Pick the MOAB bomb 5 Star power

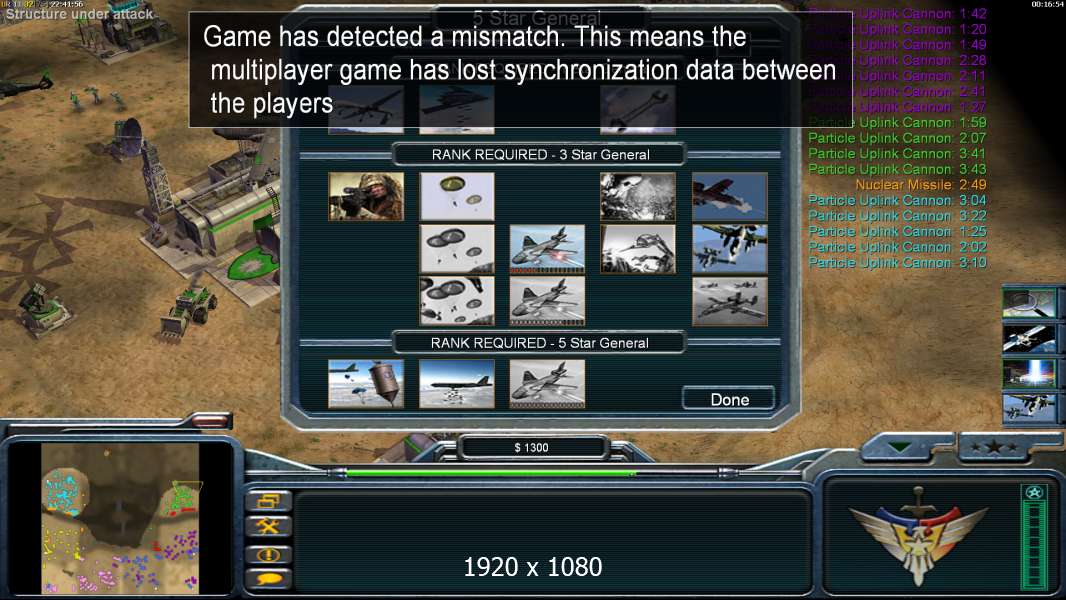[366, 384]
